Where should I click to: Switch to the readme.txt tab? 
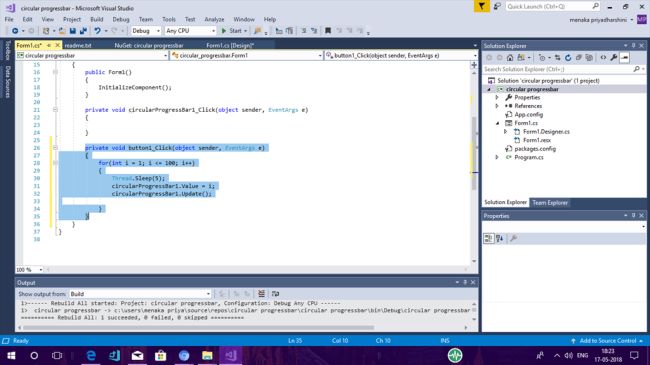tap(78, 45)
